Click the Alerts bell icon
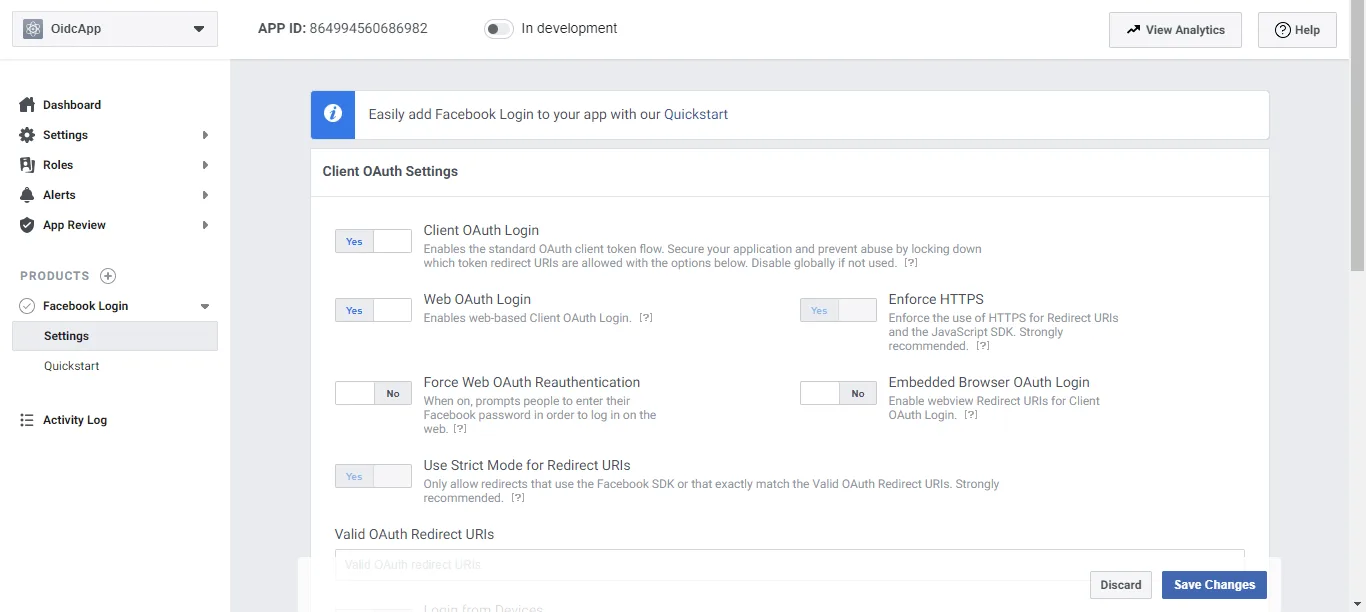This screenshot has height=612, width=1366. point(27,195)
